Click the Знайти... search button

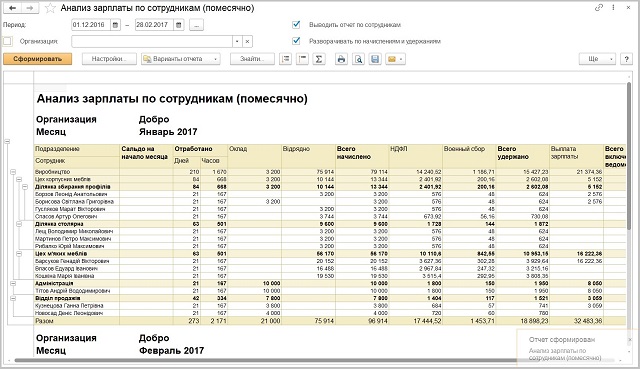click(x=252, y=59)
